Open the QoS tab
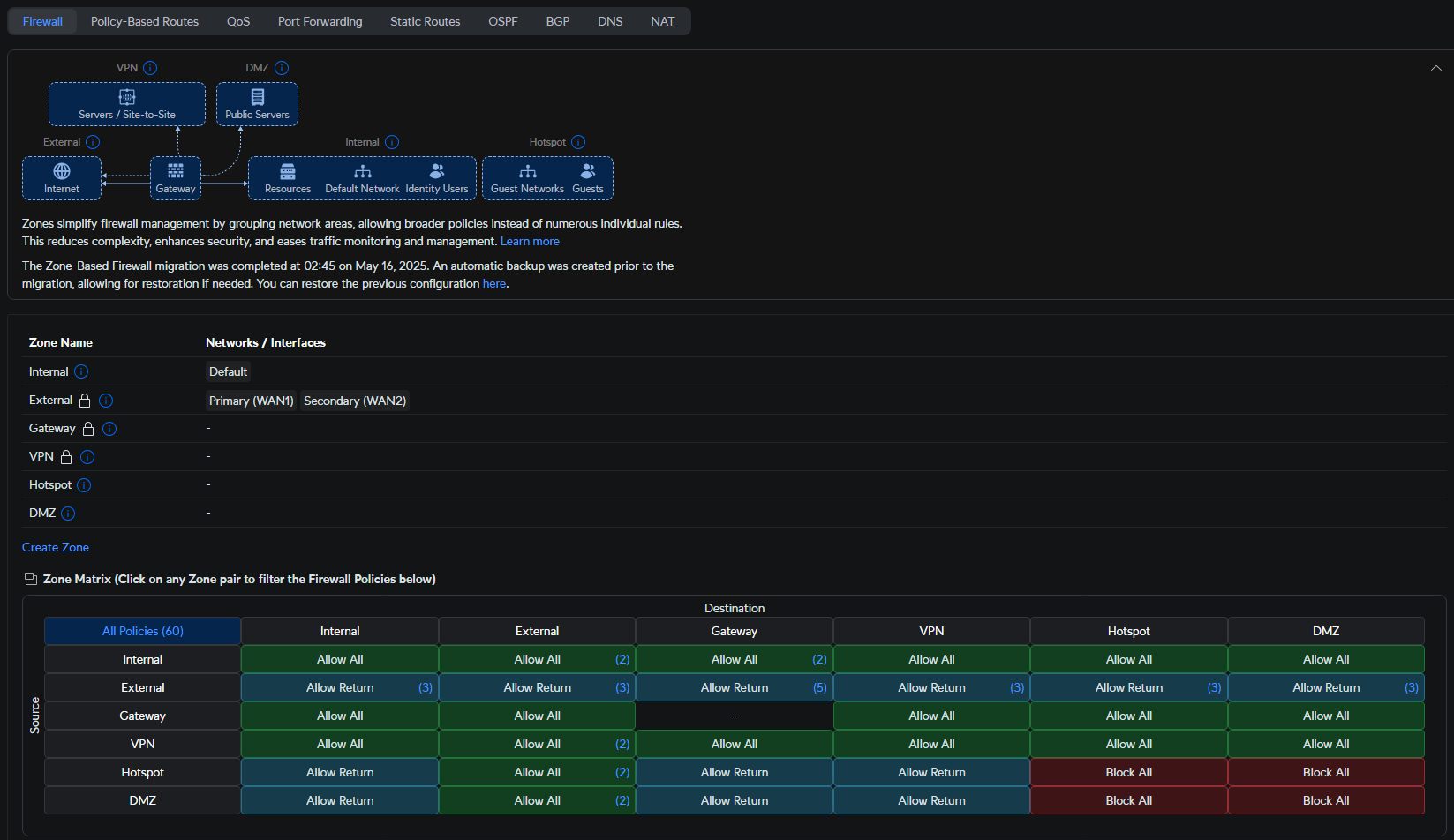The image size is (1454, 840). click(x=238, y=21)
